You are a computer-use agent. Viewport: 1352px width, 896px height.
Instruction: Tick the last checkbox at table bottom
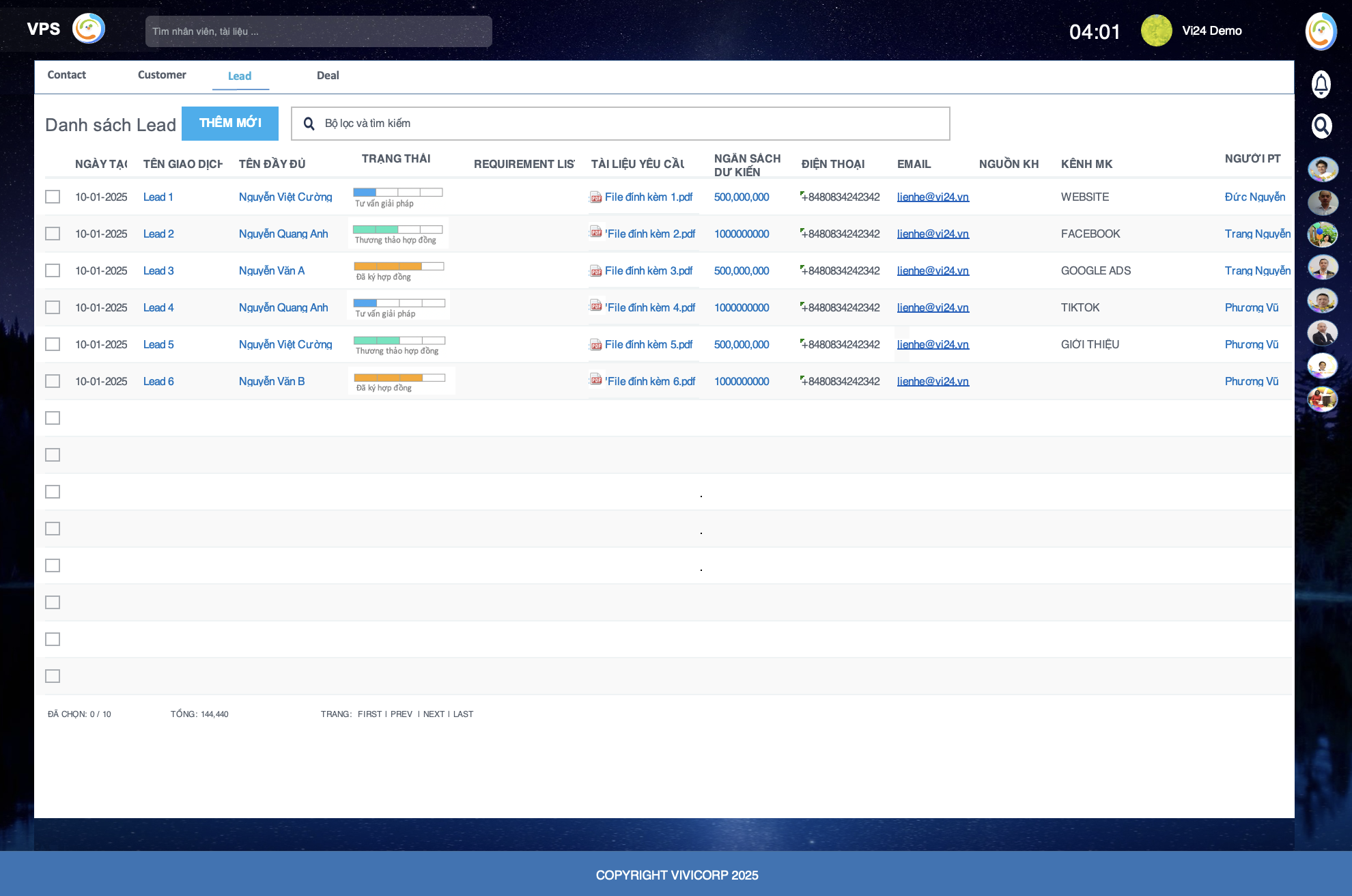point(53,676)
